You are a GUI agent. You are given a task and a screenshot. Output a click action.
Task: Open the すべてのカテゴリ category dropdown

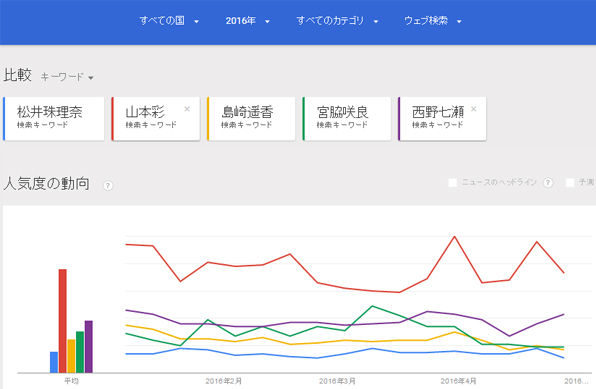tap(337, 21)
